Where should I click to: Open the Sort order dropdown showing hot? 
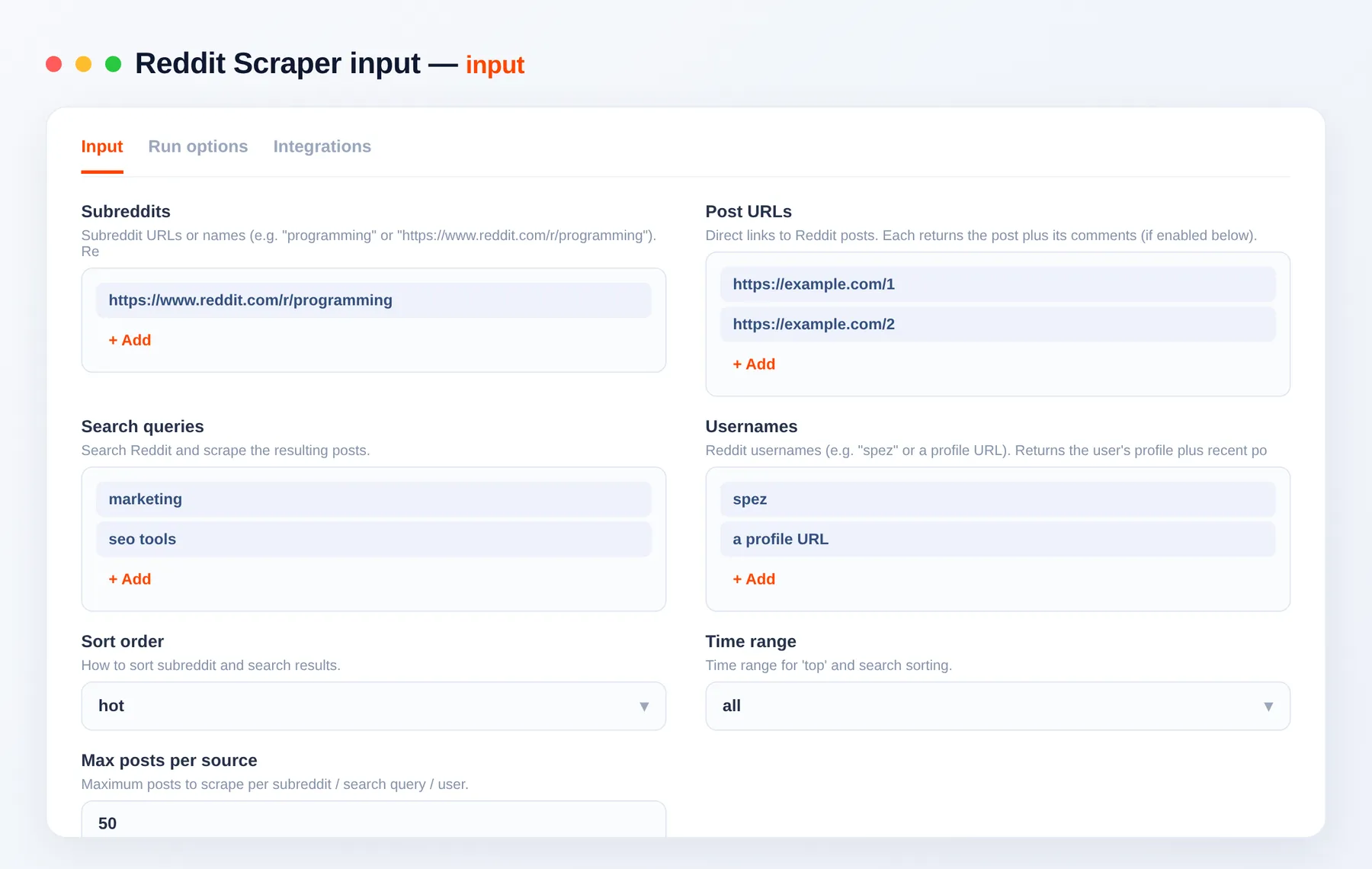pos(373,706)
